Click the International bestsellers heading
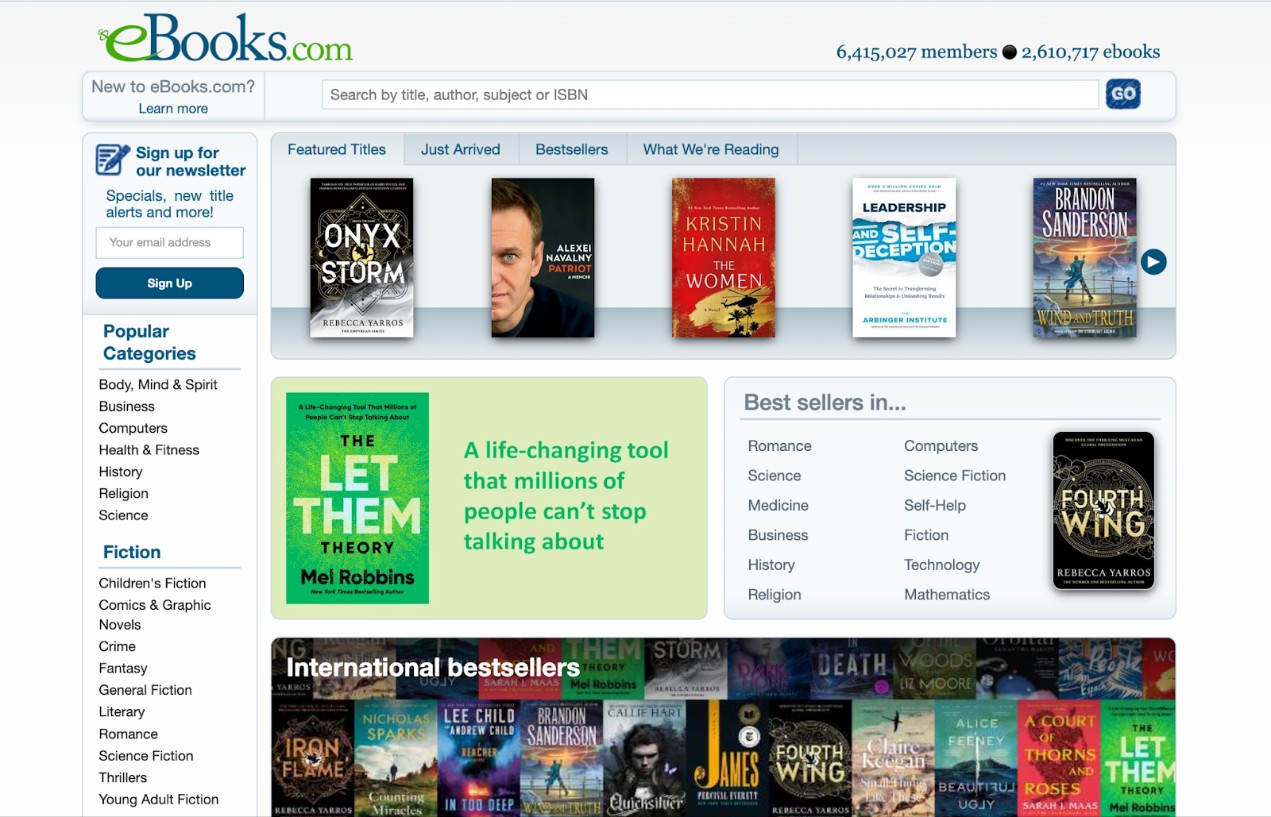This screenshot has height=817, width=1271. tap(433, 667)
